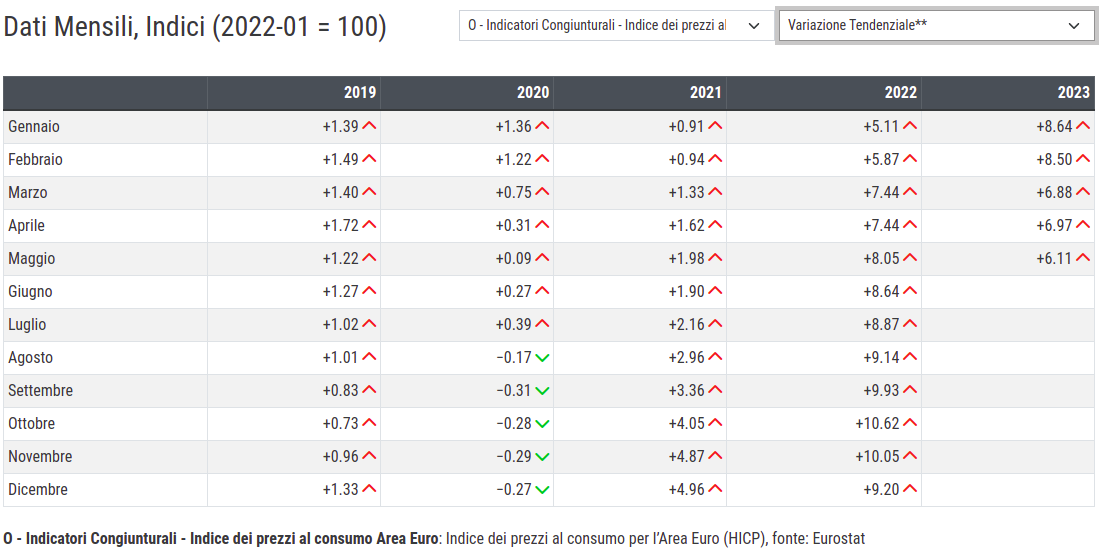Open the Indicatori Congiunturali indicator dropdown
The image size is (1099, 551).
[x=614, y=26]
